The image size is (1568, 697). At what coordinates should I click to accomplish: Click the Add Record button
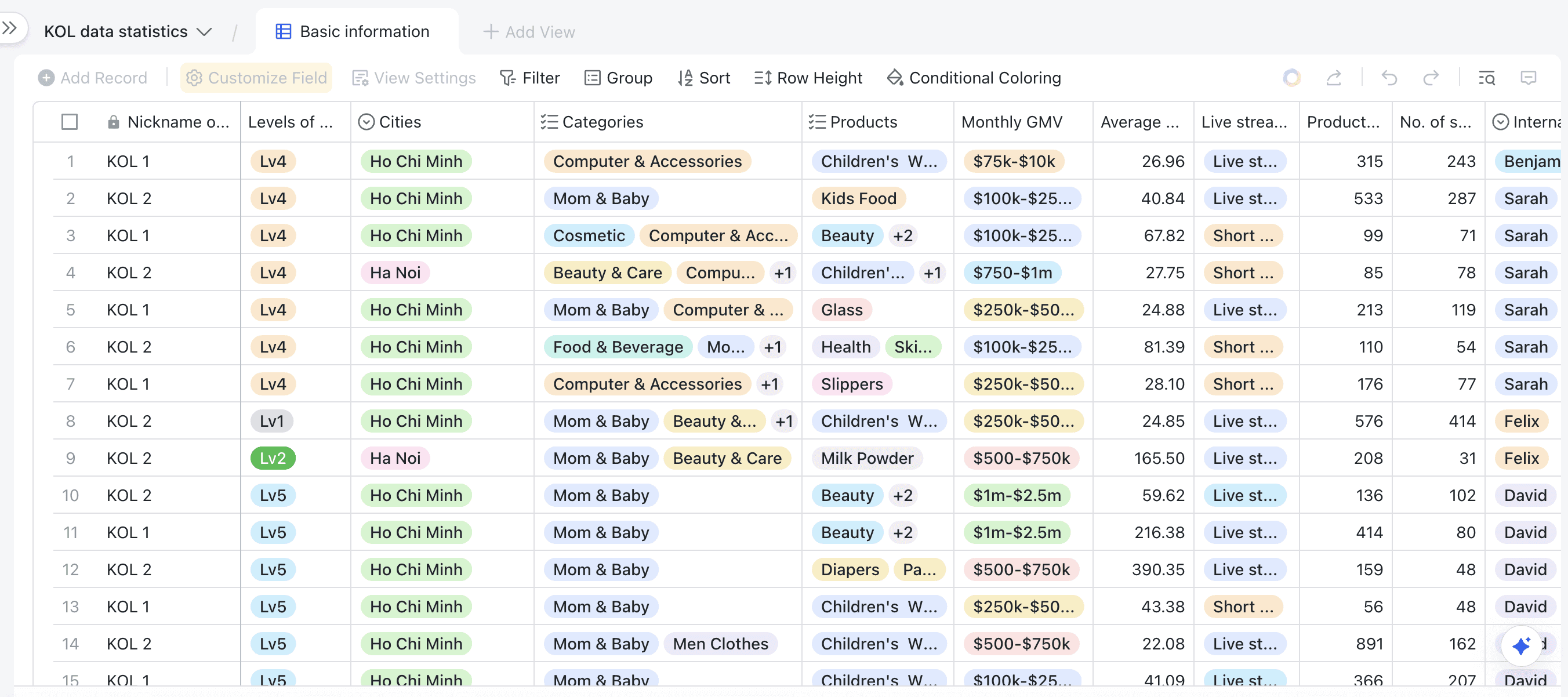coord(93,78)
